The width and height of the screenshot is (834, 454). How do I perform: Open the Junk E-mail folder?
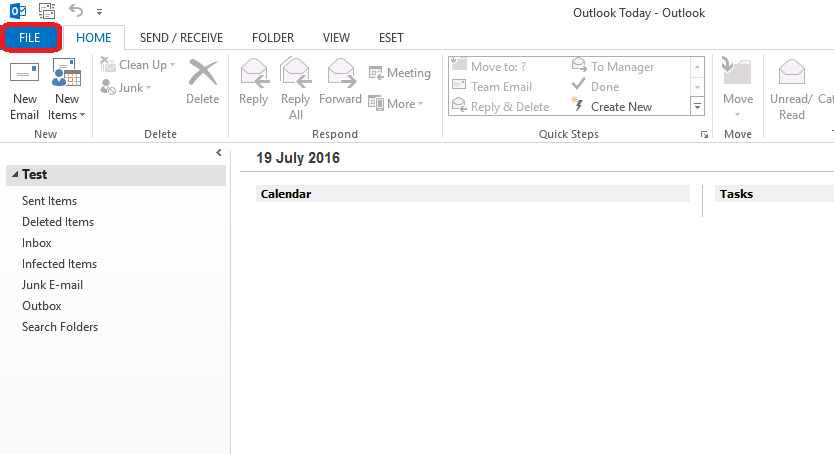coord(53,285)
